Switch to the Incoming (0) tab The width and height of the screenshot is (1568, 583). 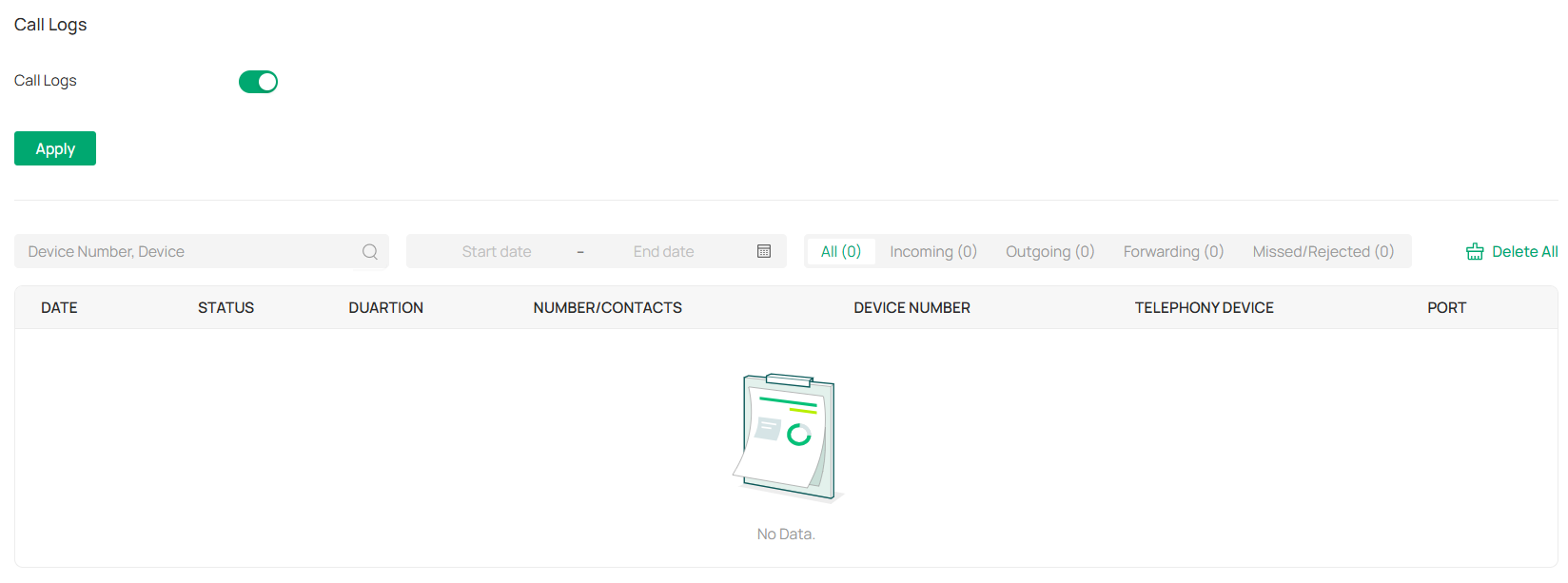(x=933, y=251)
